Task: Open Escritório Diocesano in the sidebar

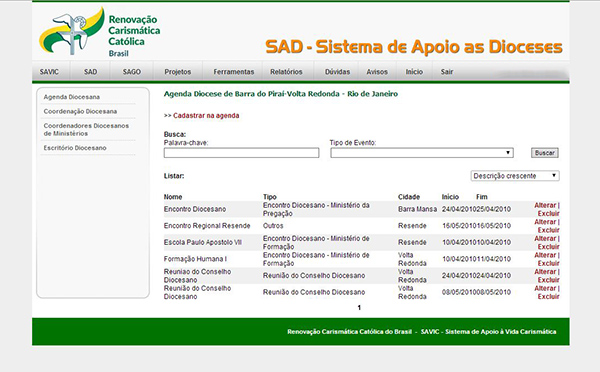Action: coord(75,148)
